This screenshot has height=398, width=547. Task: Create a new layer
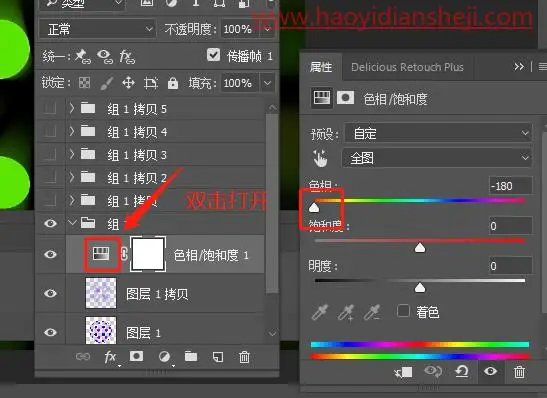point(218,357)
